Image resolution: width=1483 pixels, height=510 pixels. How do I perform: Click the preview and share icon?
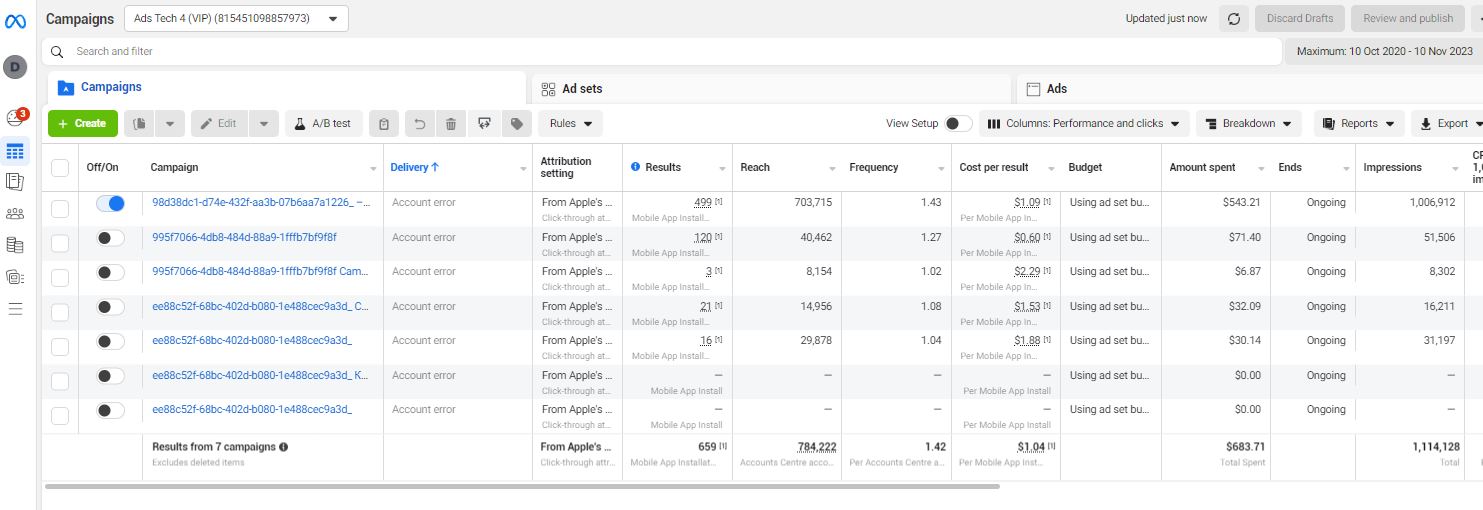pyautogui.click(x=484, y=124)
